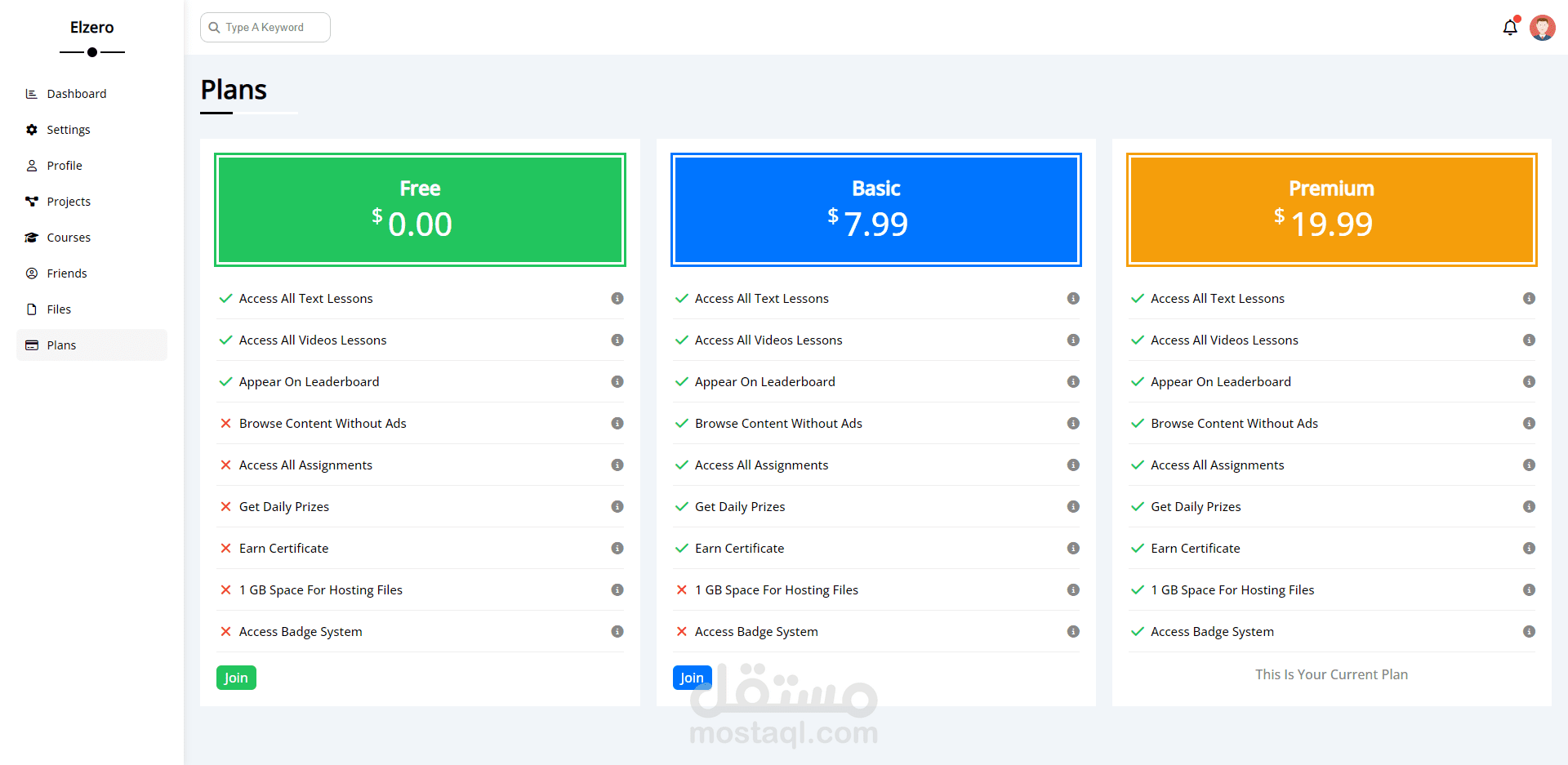Image resolution: width=1568 pixels, height=765 pixels.
Task: Info icon for Basic plan Earn Certificate
Action: [1073, 549]
